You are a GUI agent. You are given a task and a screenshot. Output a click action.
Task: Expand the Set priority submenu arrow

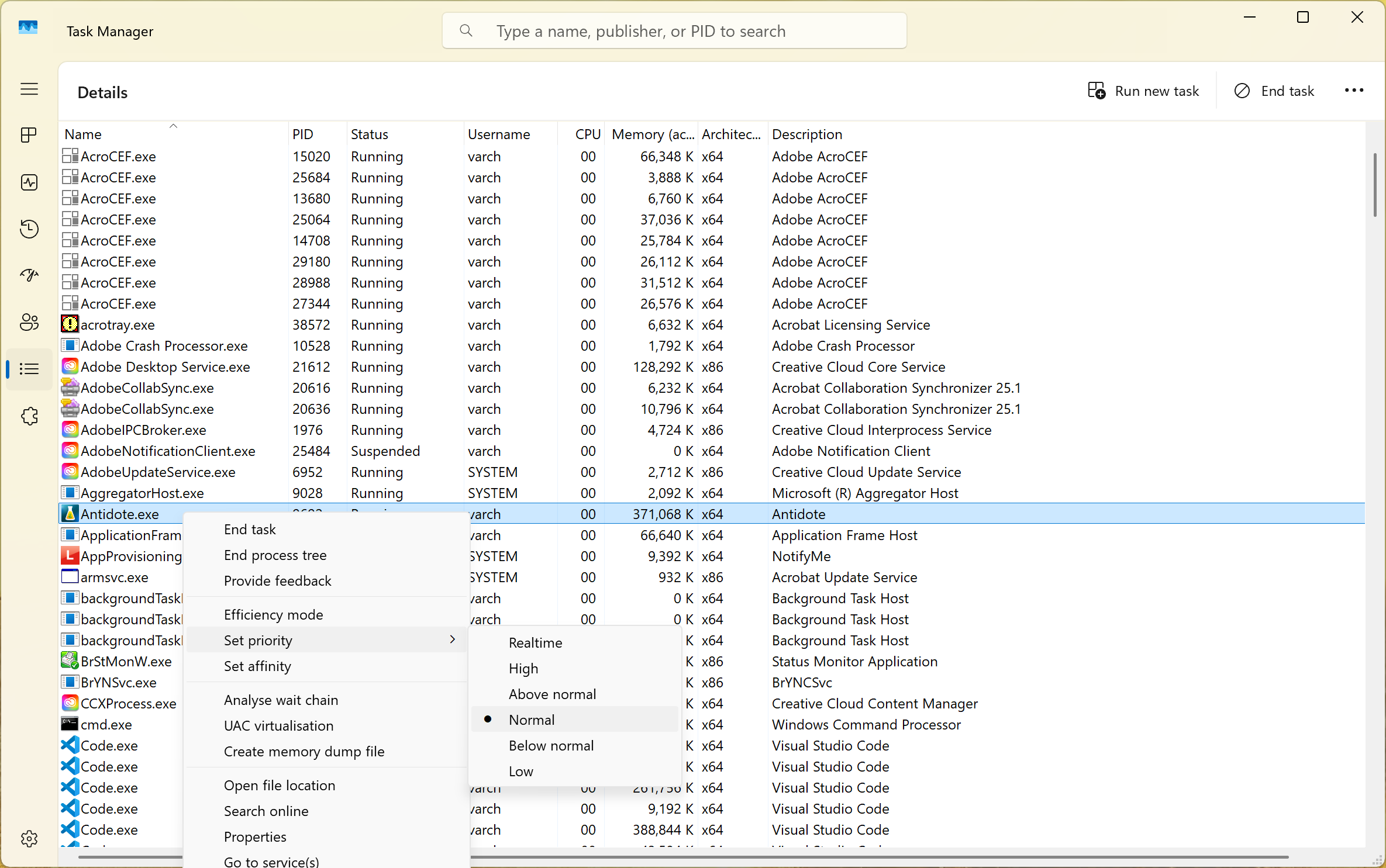452,639
